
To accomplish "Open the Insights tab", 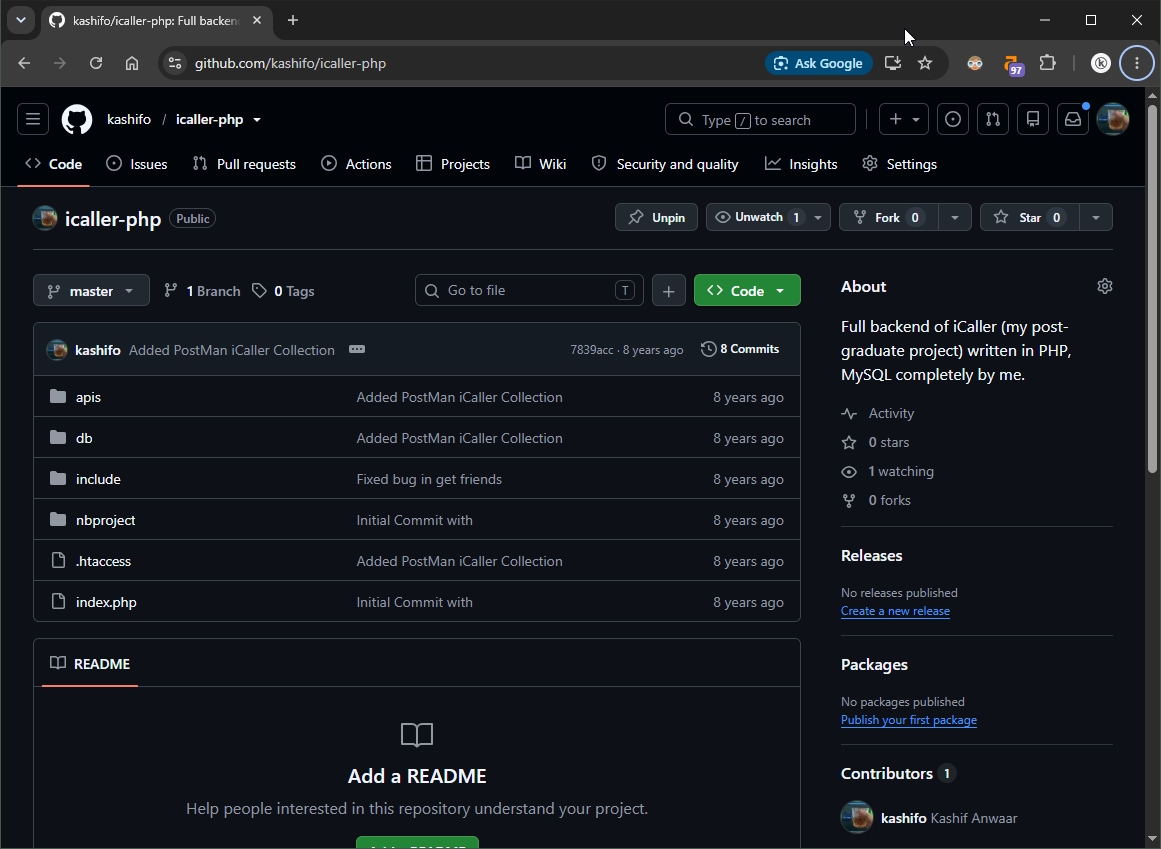I will pos(801,164).
